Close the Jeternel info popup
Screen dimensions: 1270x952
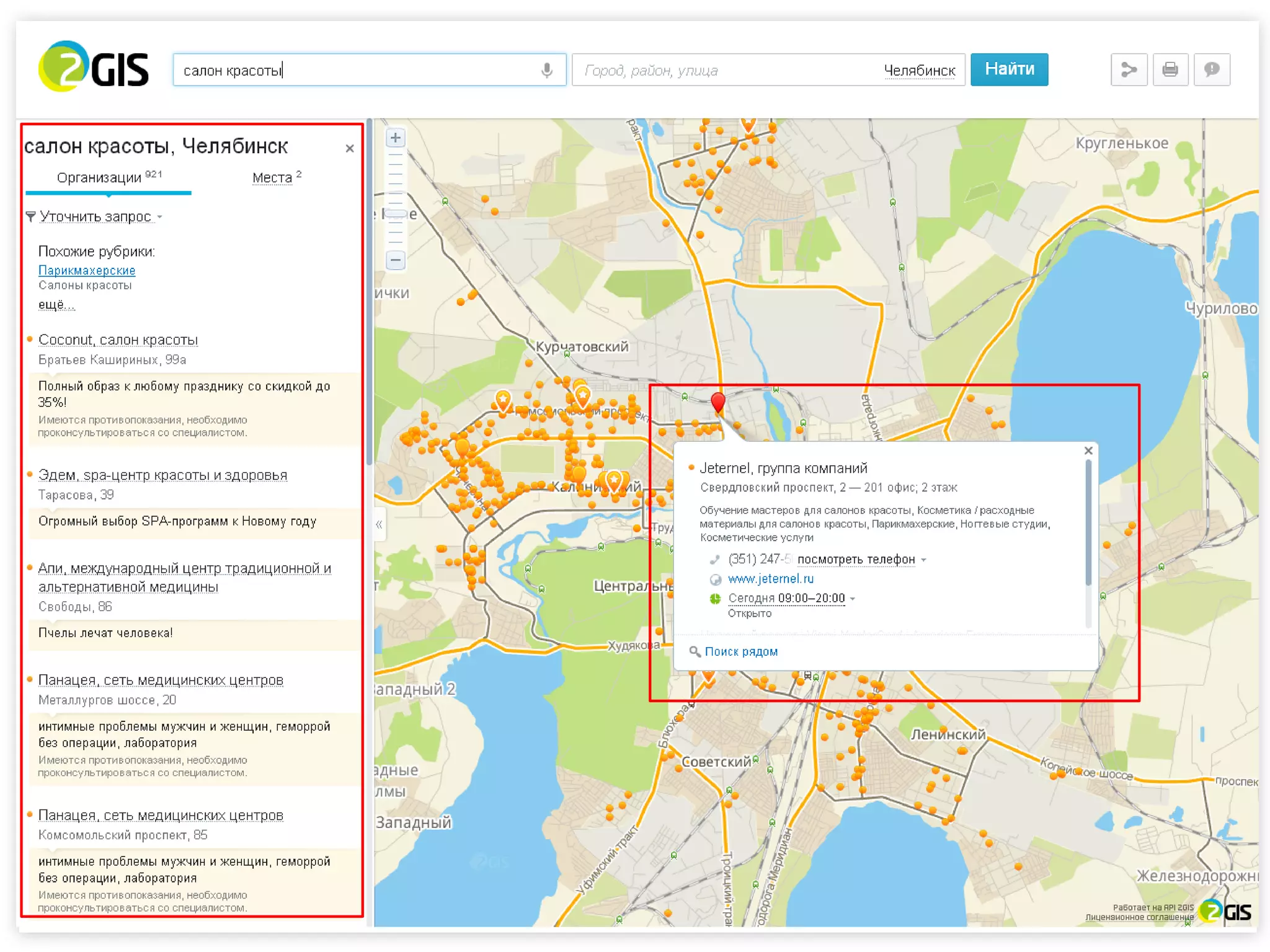(x=1088, y=451)
